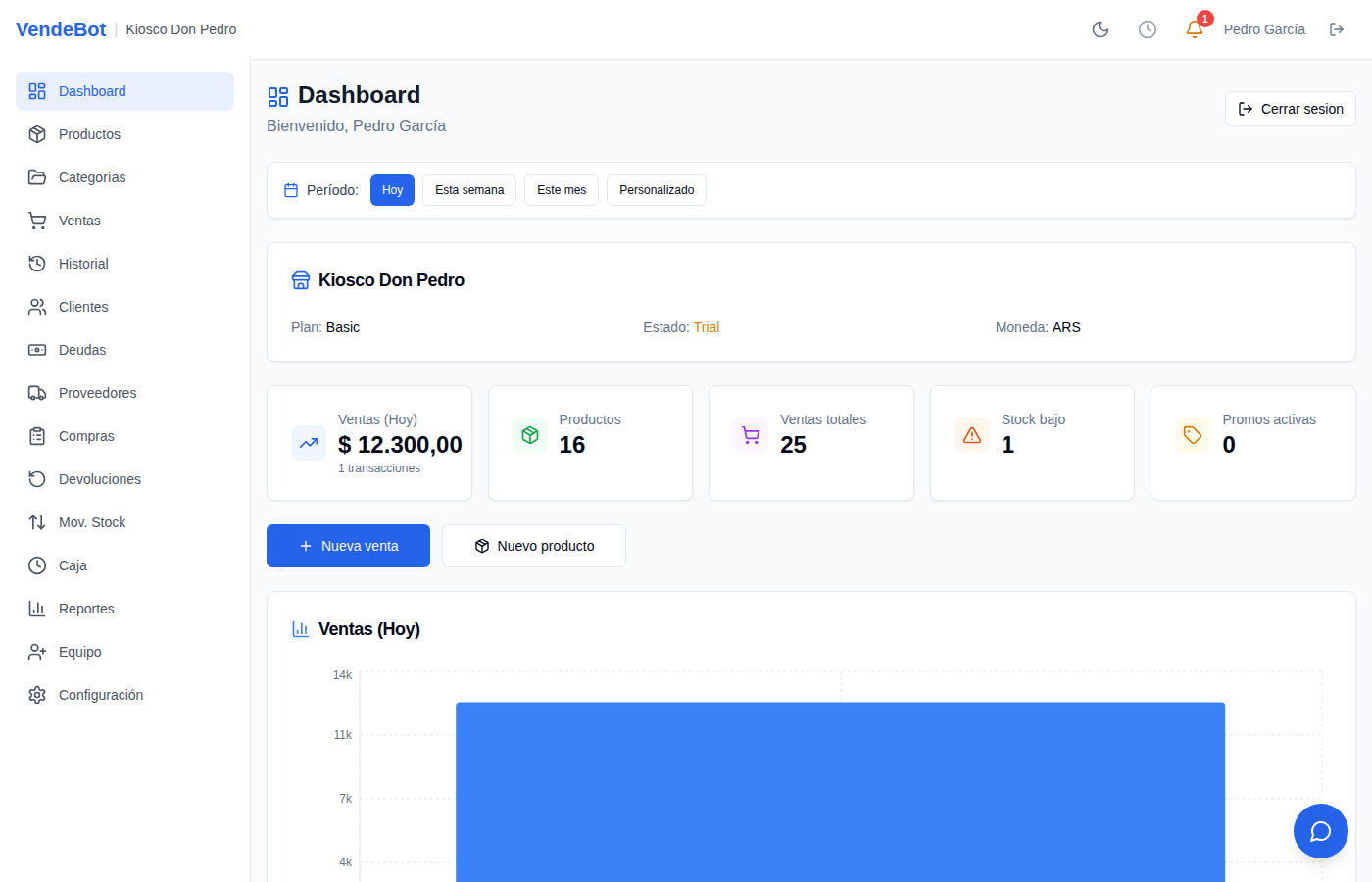The image size is (1372, 882).
Task: Click the Productos box icon in sidebar
Action: click(x=37, y=134)
